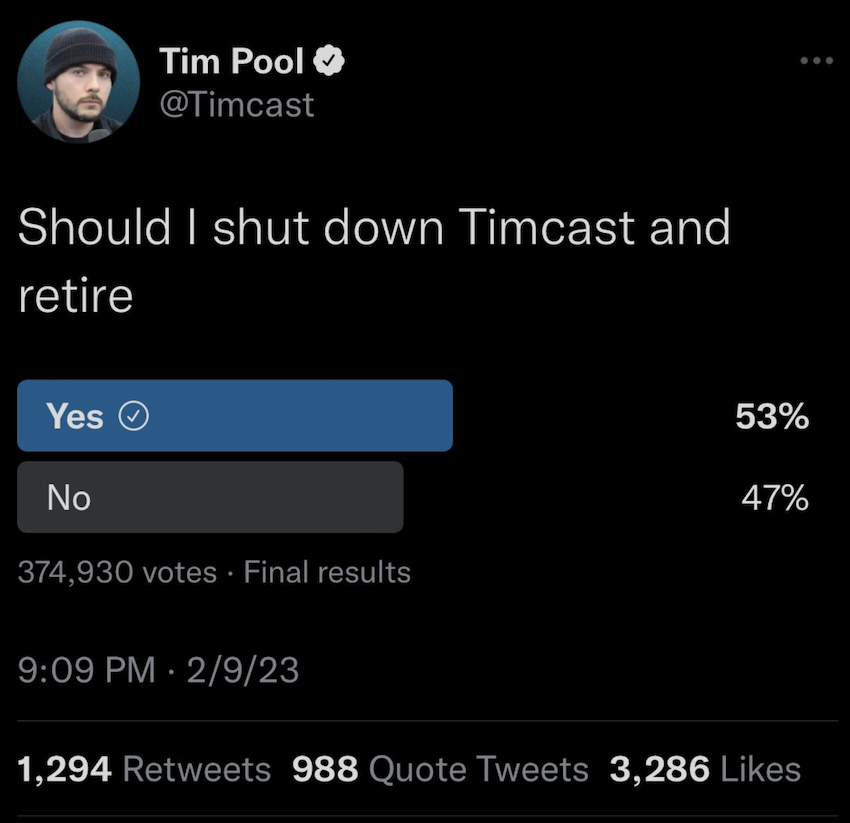The height and width of the screenshot is (823, 850).
Task: Click the word Retweets
Action: tap(196, 769)
